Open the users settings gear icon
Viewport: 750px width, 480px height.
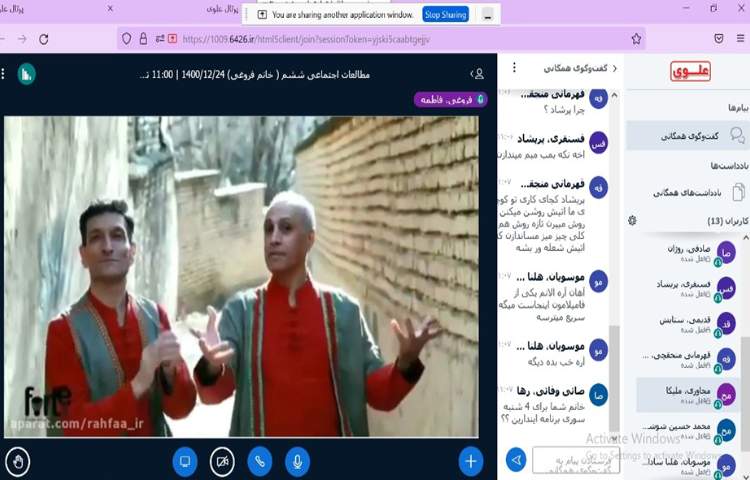pyautogui.click(x=632, y=220)
